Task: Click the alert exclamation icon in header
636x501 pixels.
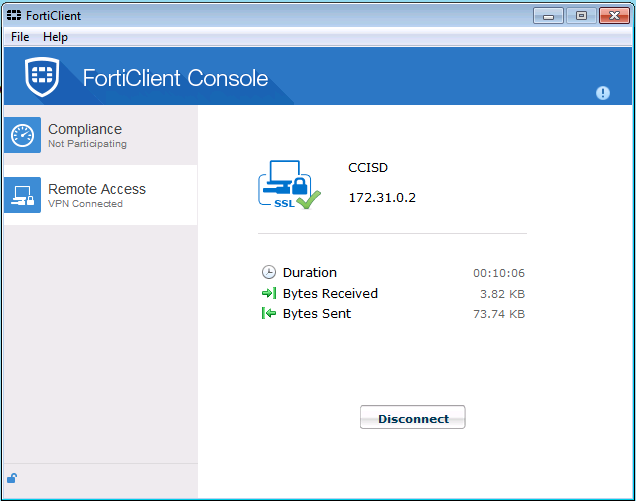Action: [x=602, y=93]
